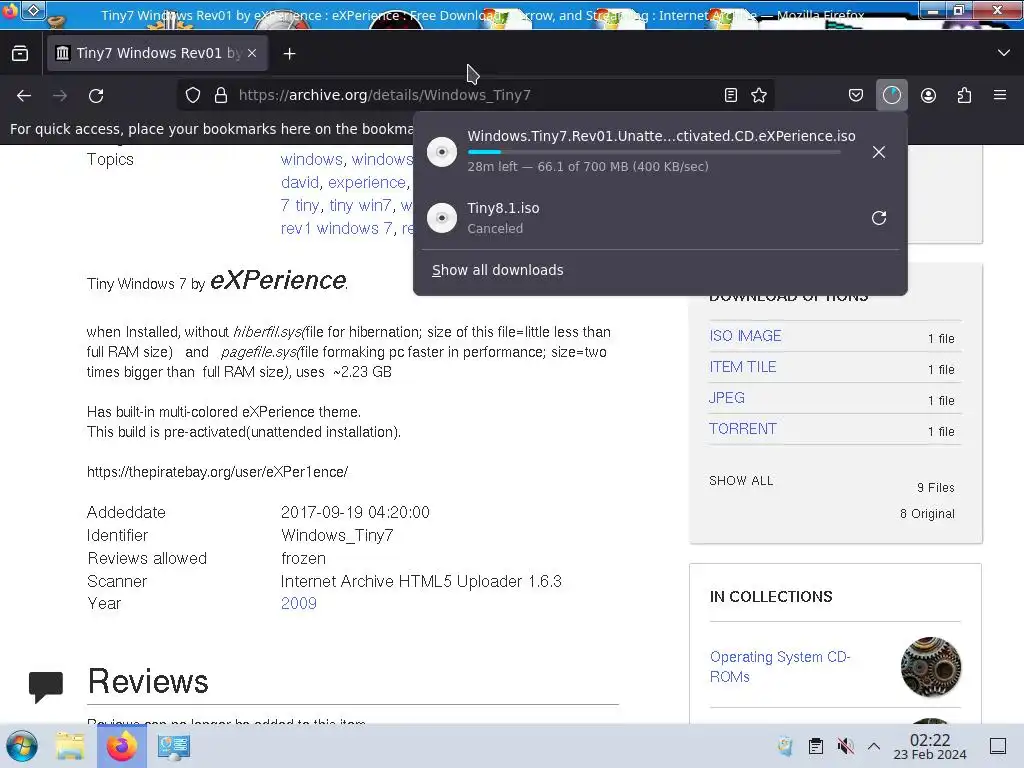Open Operating System CD-ROMs collection
This screenshot has width=1024, height=768.
pos(780,667)
